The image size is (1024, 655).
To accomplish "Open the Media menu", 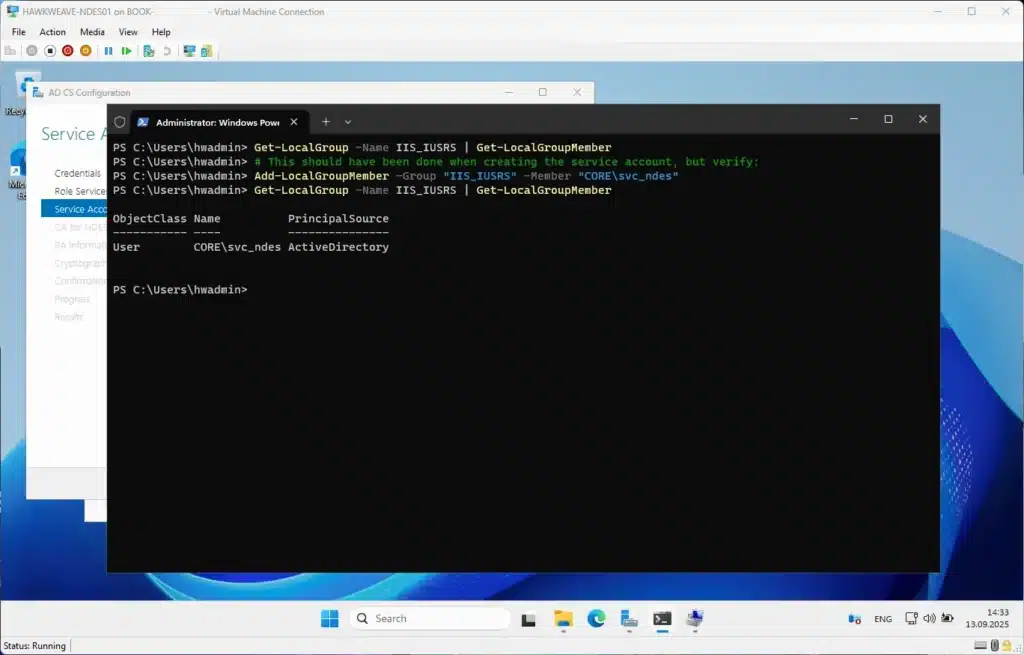I will (x=92, y=32).
